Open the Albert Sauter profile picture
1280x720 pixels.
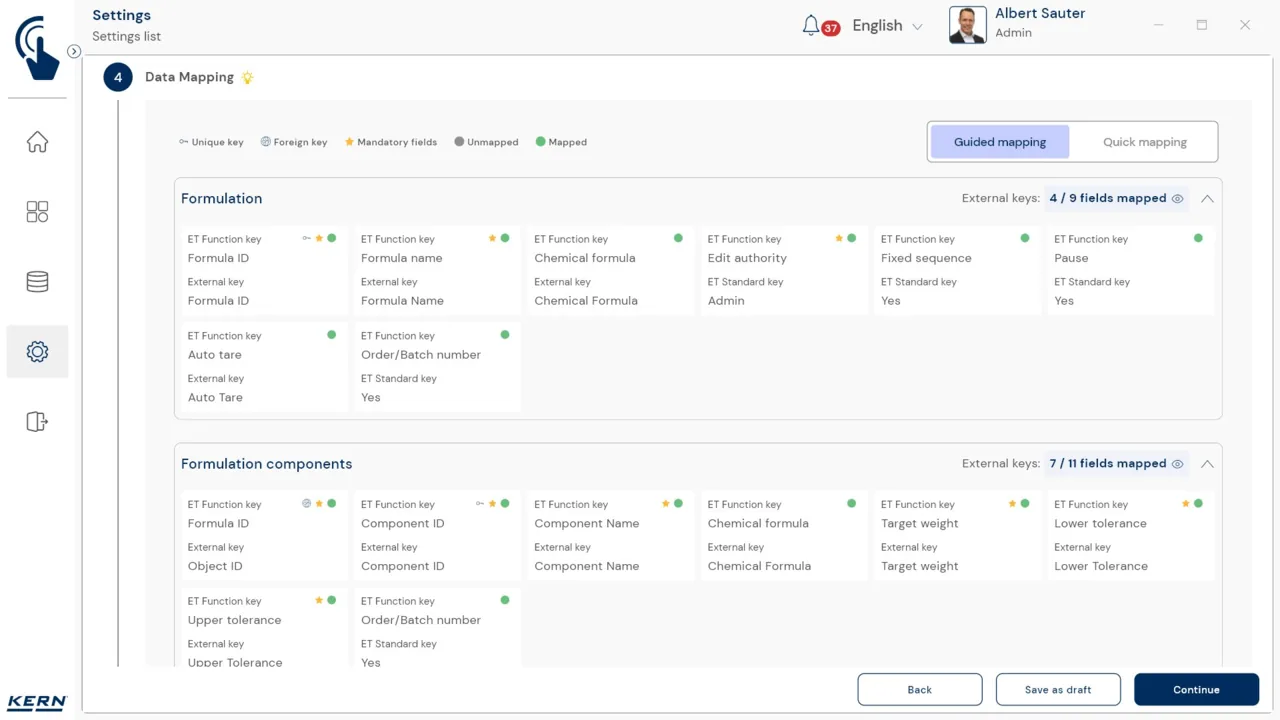(x=967, y=26)
